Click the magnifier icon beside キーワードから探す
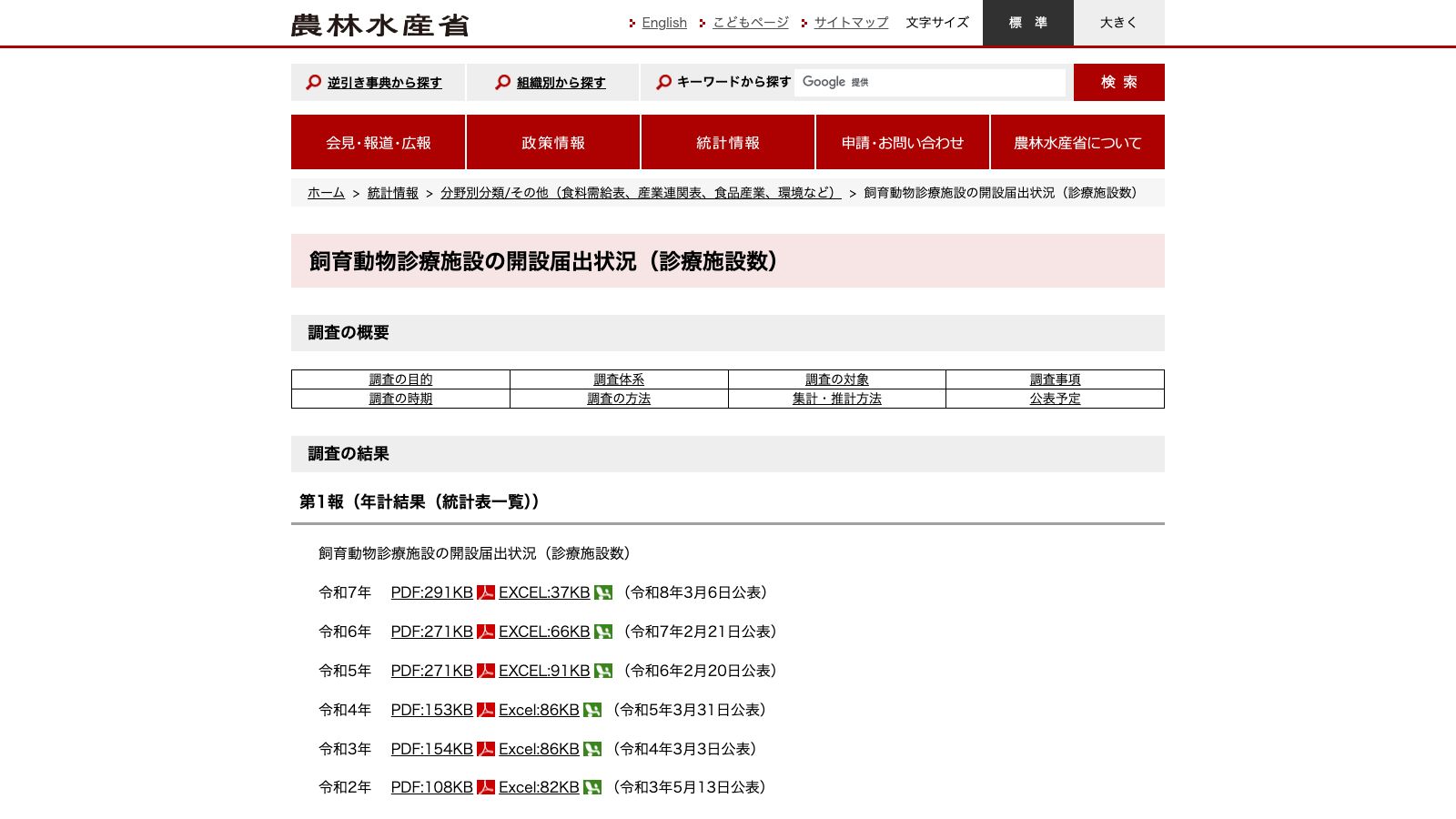Viewport: 1456px width, 819px height. tap(664, 82)
